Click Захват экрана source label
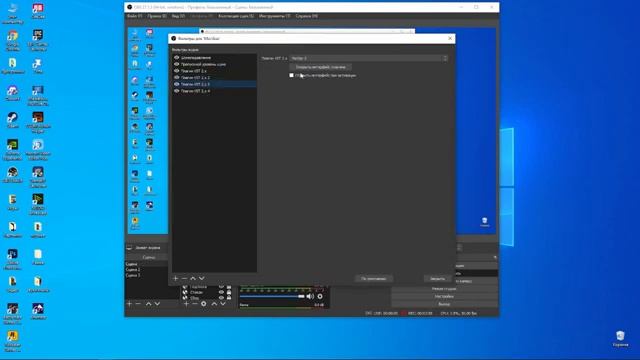Viewport: 640px width, 360px height. tap(148, 248)
